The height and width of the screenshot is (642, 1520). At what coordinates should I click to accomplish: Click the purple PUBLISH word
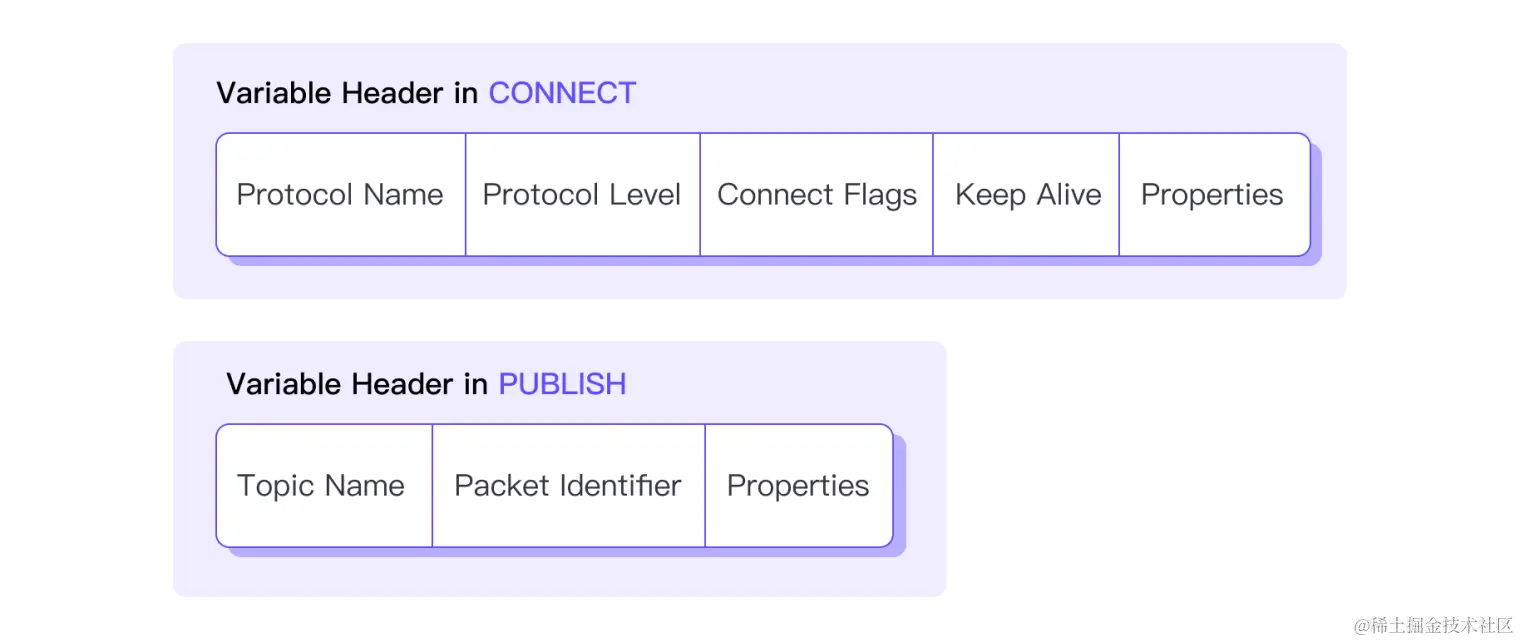click(x=562, y=384)
